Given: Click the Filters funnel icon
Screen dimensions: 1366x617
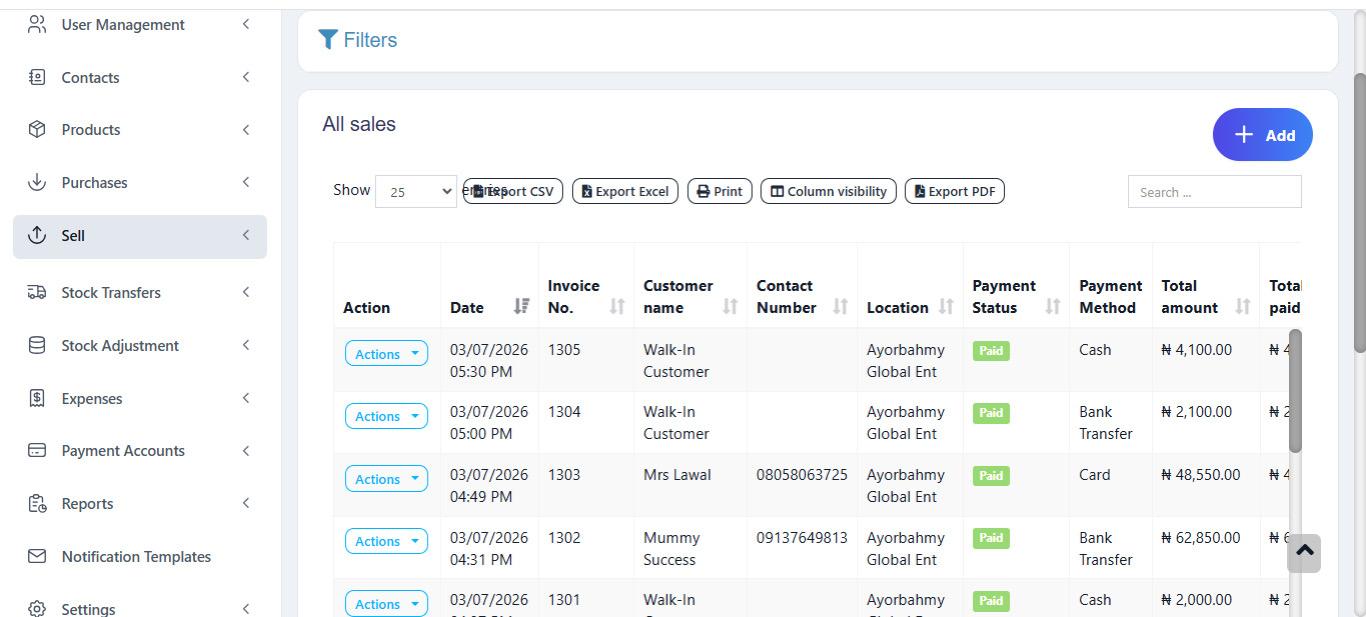Looking at the screenshot, I should (328, 40).
